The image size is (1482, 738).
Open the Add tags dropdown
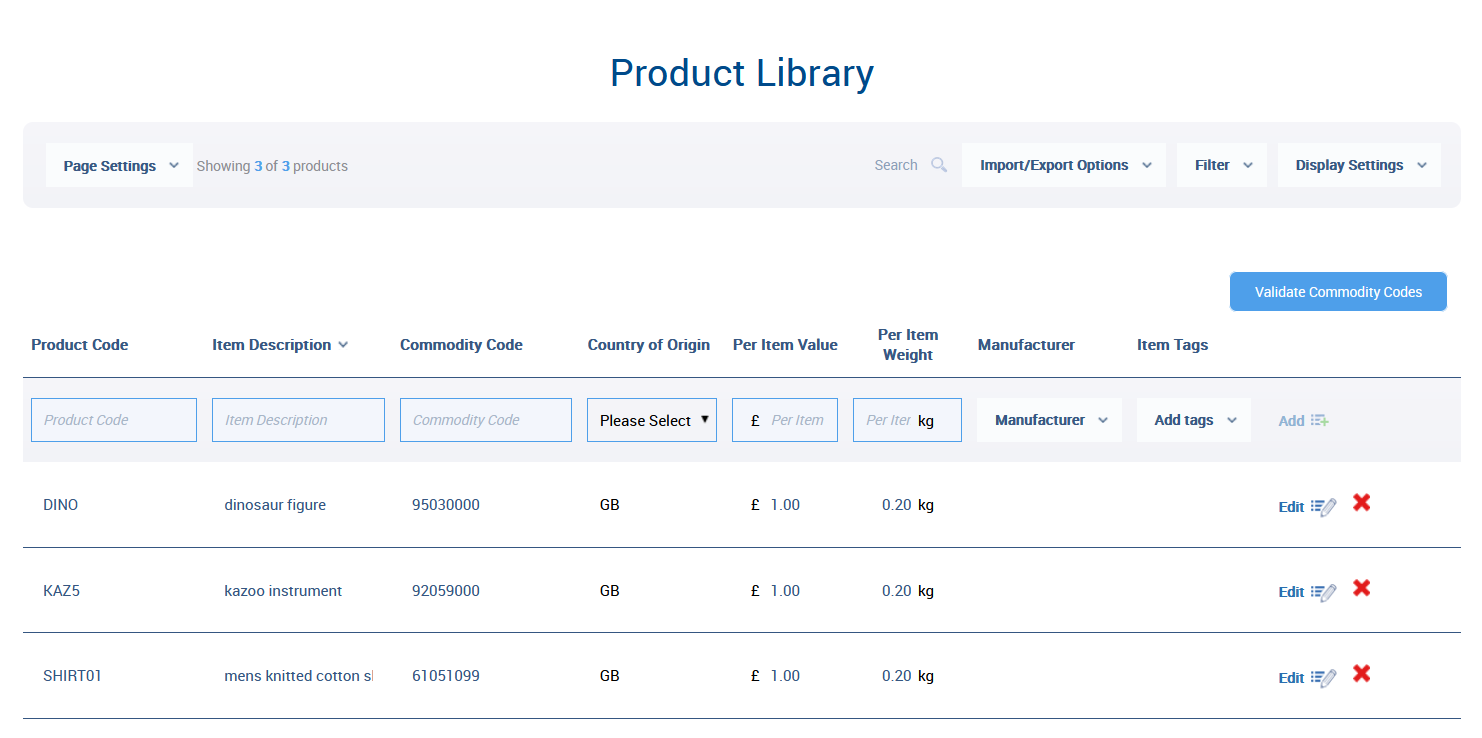pyautogui.click(x=1193, y=419)
